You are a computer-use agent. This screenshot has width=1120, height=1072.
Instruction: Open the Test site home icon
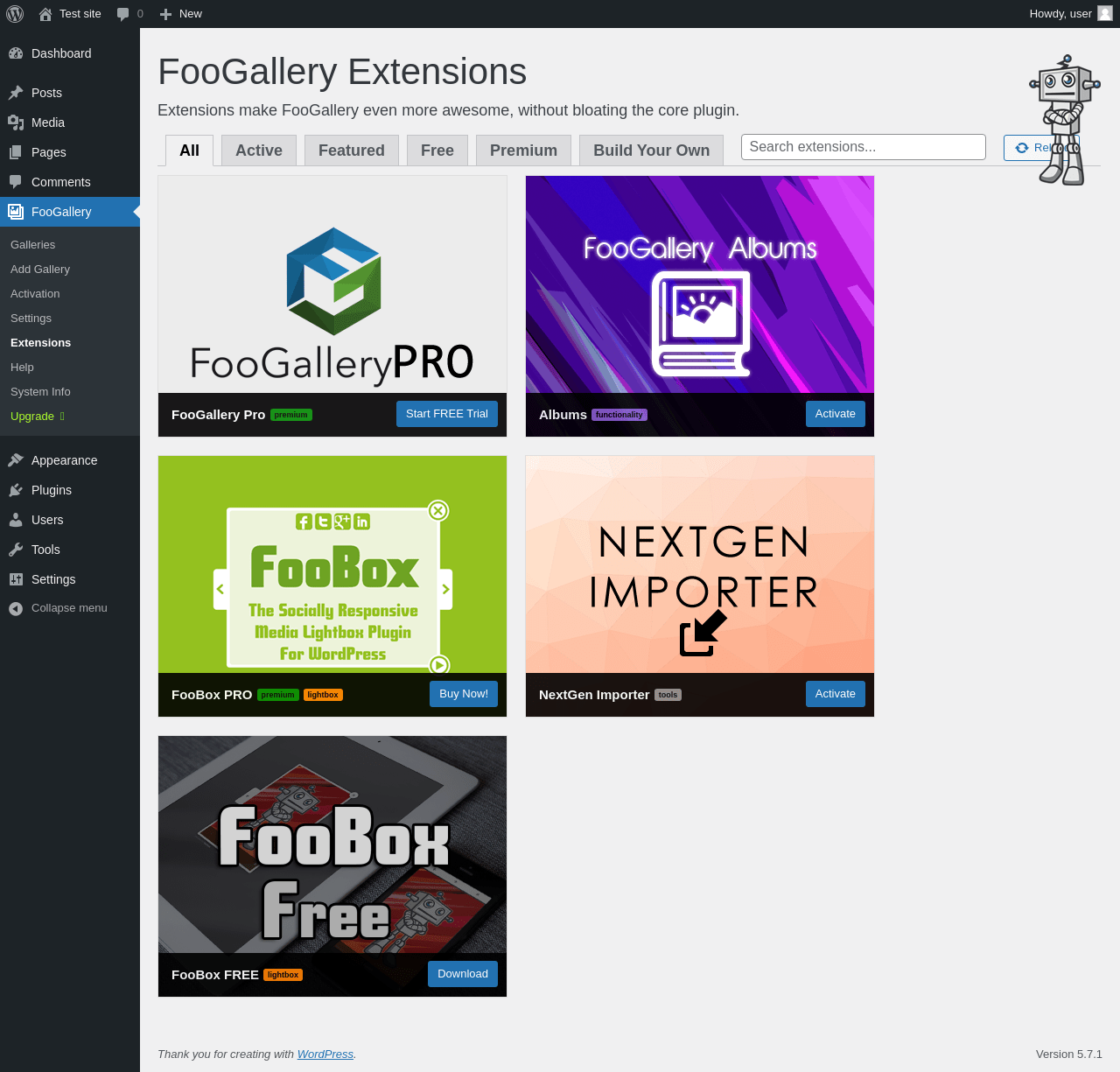45,14
